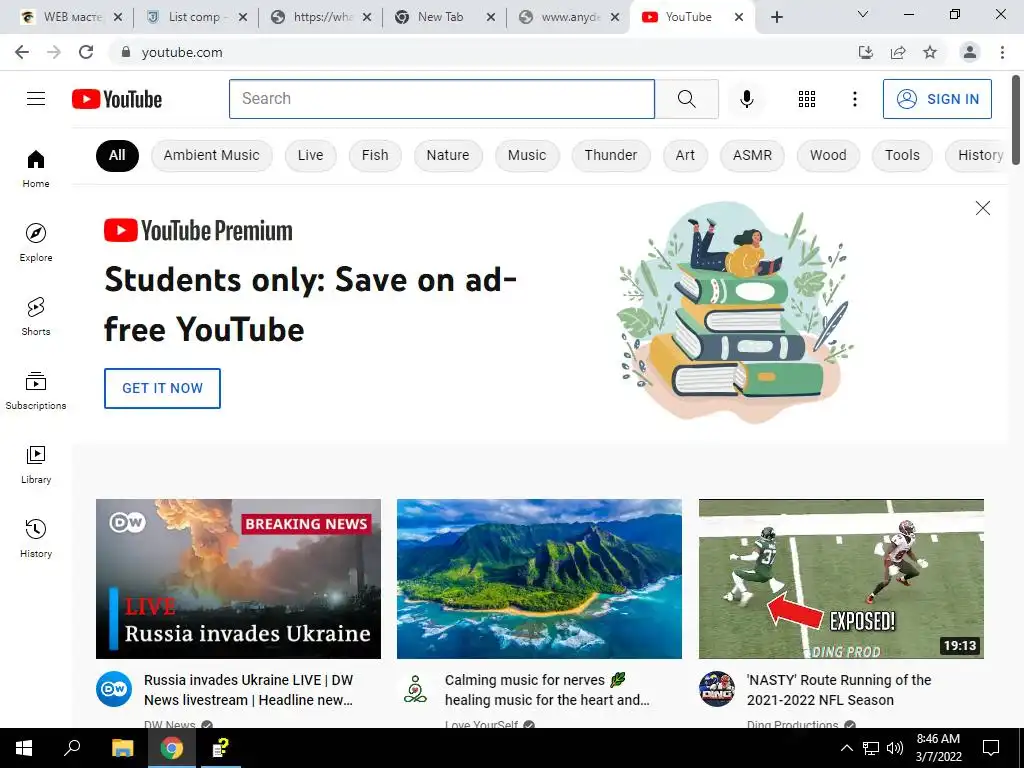Open Russia invades Ukraine LIVE video title
Screen dimensions: 1024x768
point(248,690)
